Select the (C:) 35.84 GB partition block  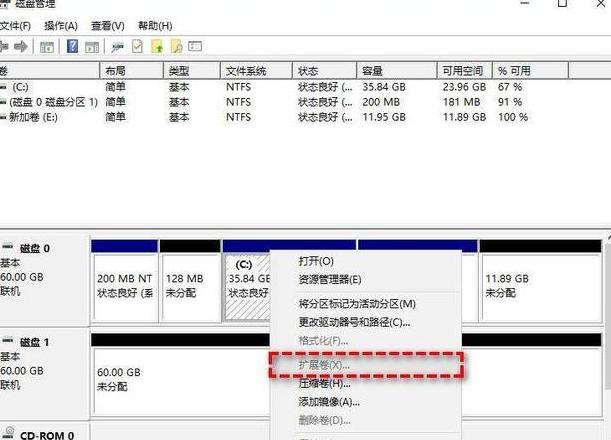(247, 286)
